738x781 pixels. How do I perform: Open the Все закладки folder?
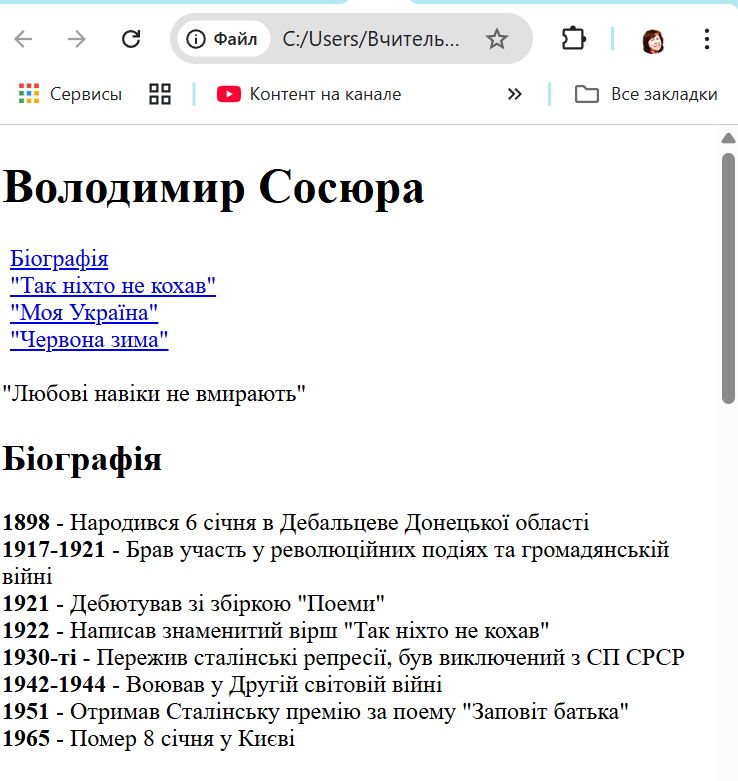click(646, 94)
